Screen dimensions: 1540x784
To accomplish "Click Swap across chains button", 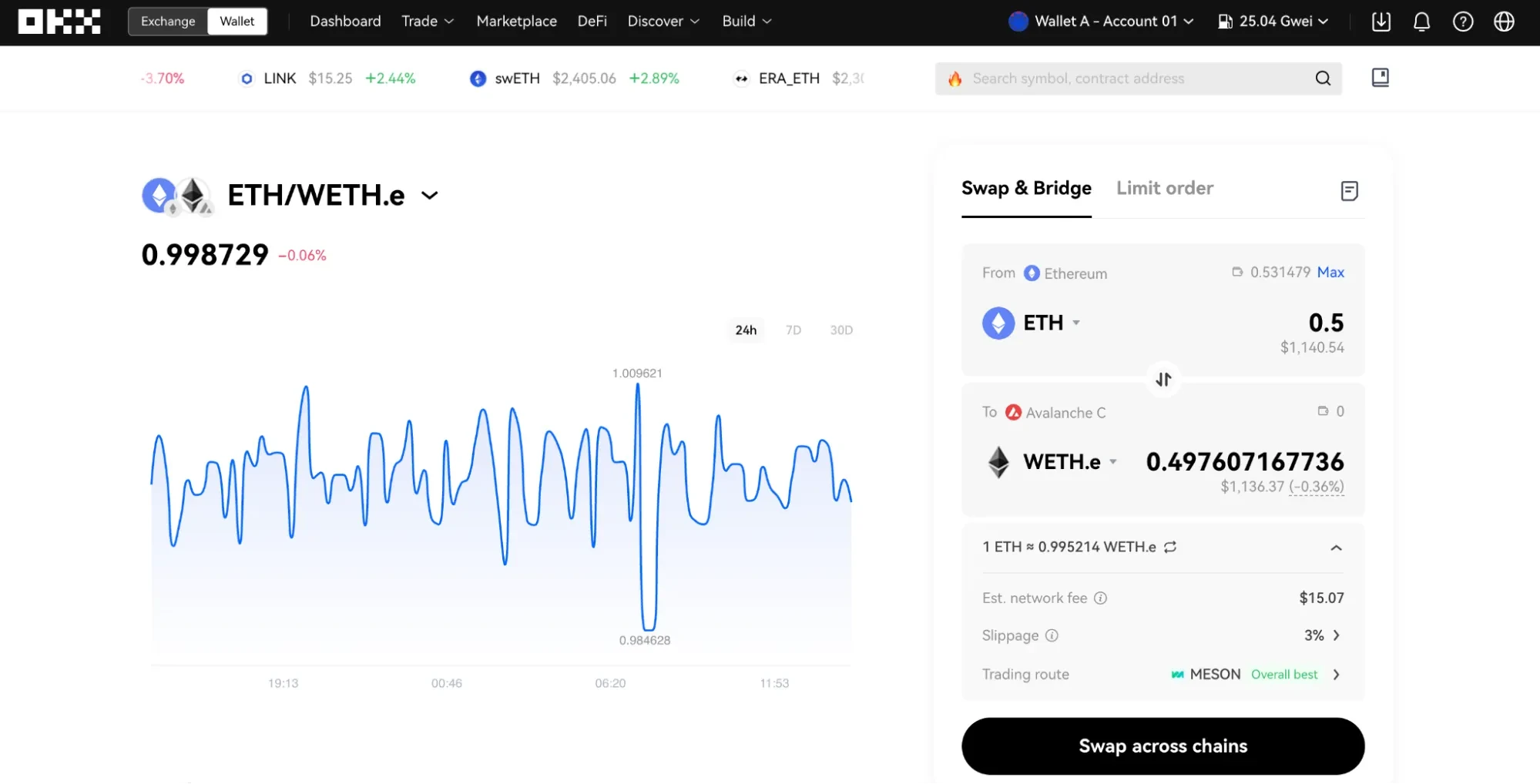I will [x=1163, y=746].
